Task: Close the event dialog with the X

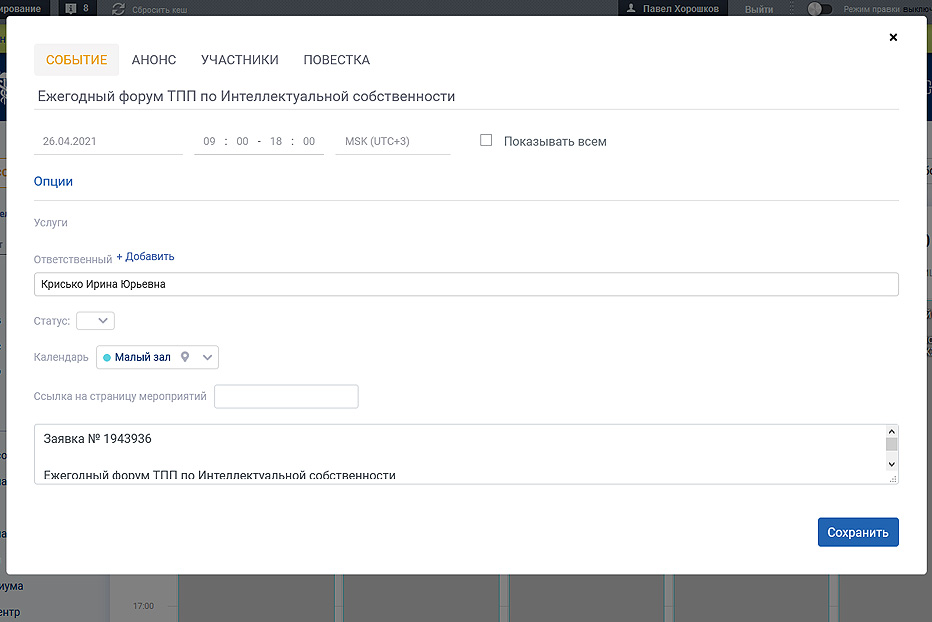Action: click(x=893, y=37)
